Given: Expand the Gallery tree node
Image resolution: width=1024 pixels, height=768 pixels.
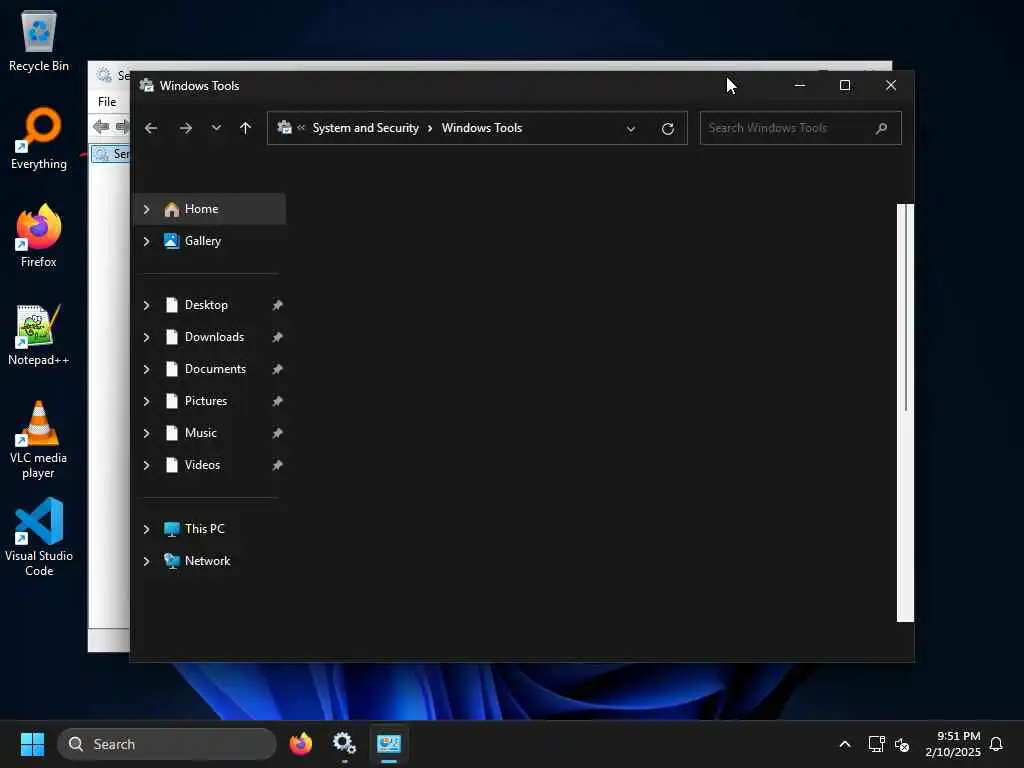Looking at the screenshot, I should [146, 241].
